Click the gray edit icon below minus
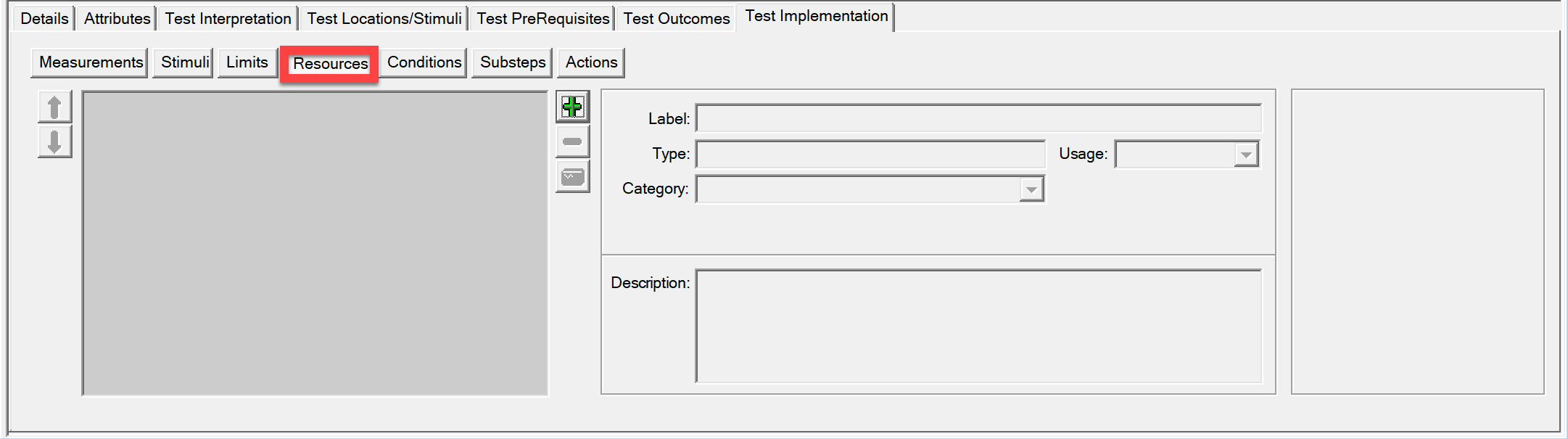The width and height of the screenshot is (1568, 439). click(572, 176)
